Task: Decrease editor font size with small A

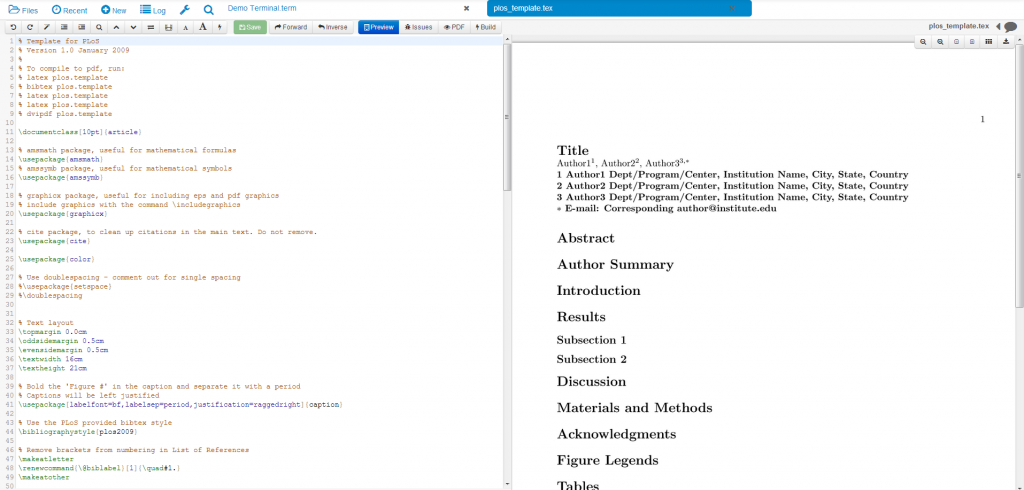Action: (185, 27)
